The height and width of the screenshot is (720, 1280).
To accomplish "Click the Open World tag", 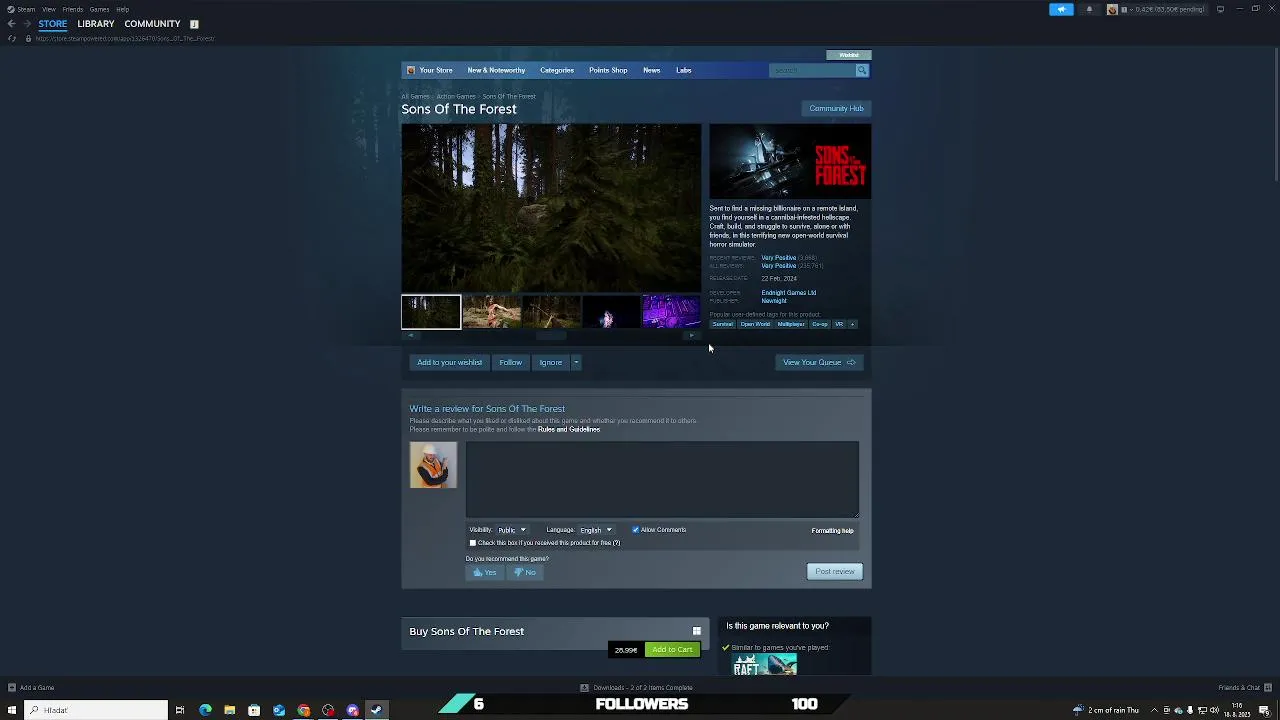I will coord(755,324).
